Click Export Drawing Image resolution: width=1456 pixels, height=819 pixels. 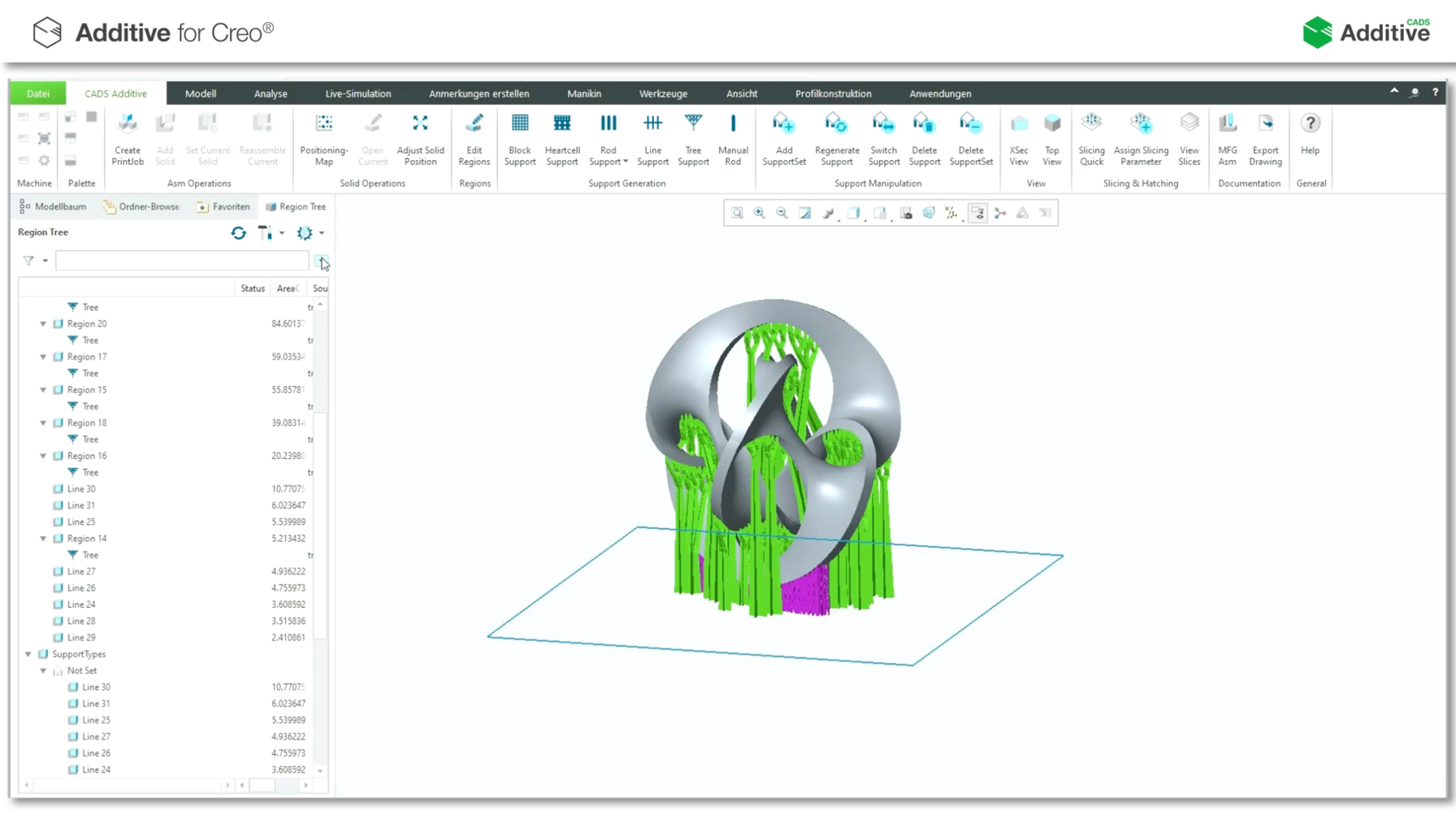1265,139
